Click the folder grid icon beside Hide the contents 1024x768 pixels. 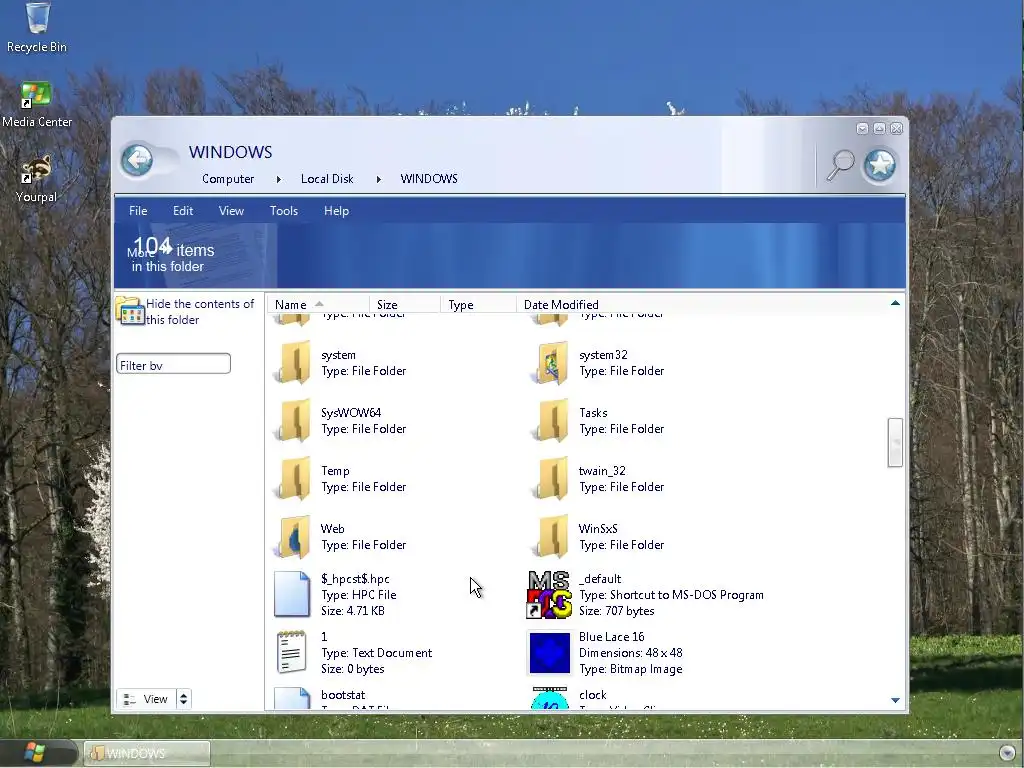point(130,311)
